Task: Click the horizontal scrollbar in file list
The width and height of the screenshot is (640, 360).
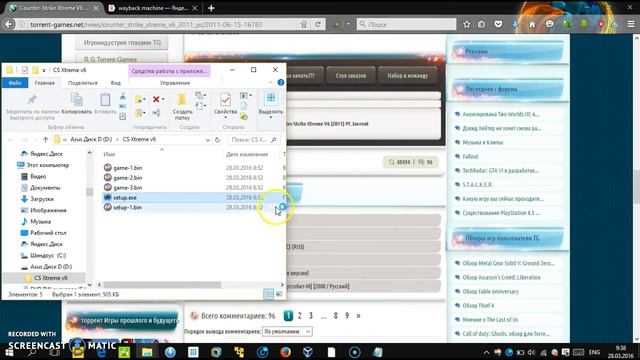Action: click(x=162, y=284)
